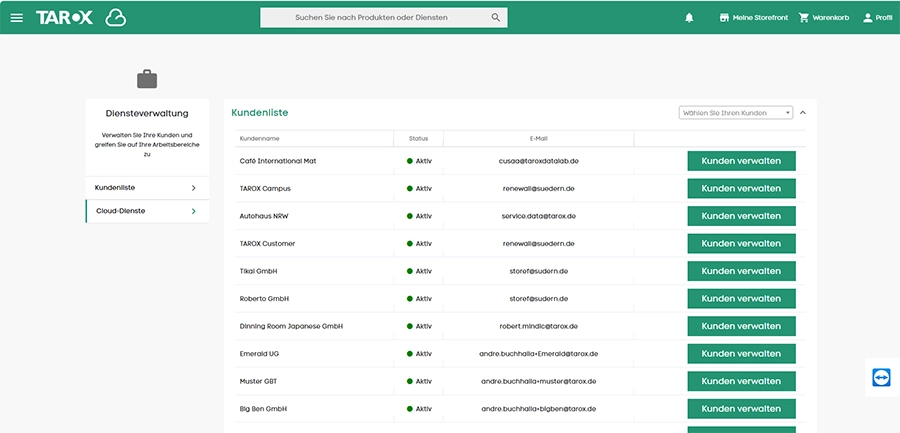
Task: Click the TAROX cloud logo
Action: [x=81, y=18]
